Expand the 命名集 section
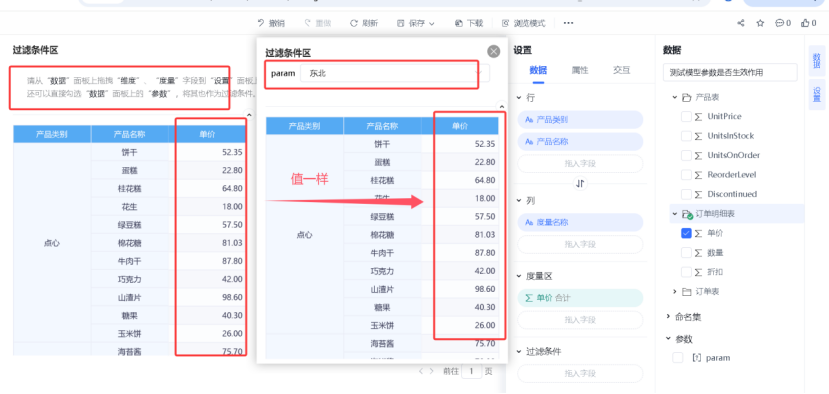 669,317
